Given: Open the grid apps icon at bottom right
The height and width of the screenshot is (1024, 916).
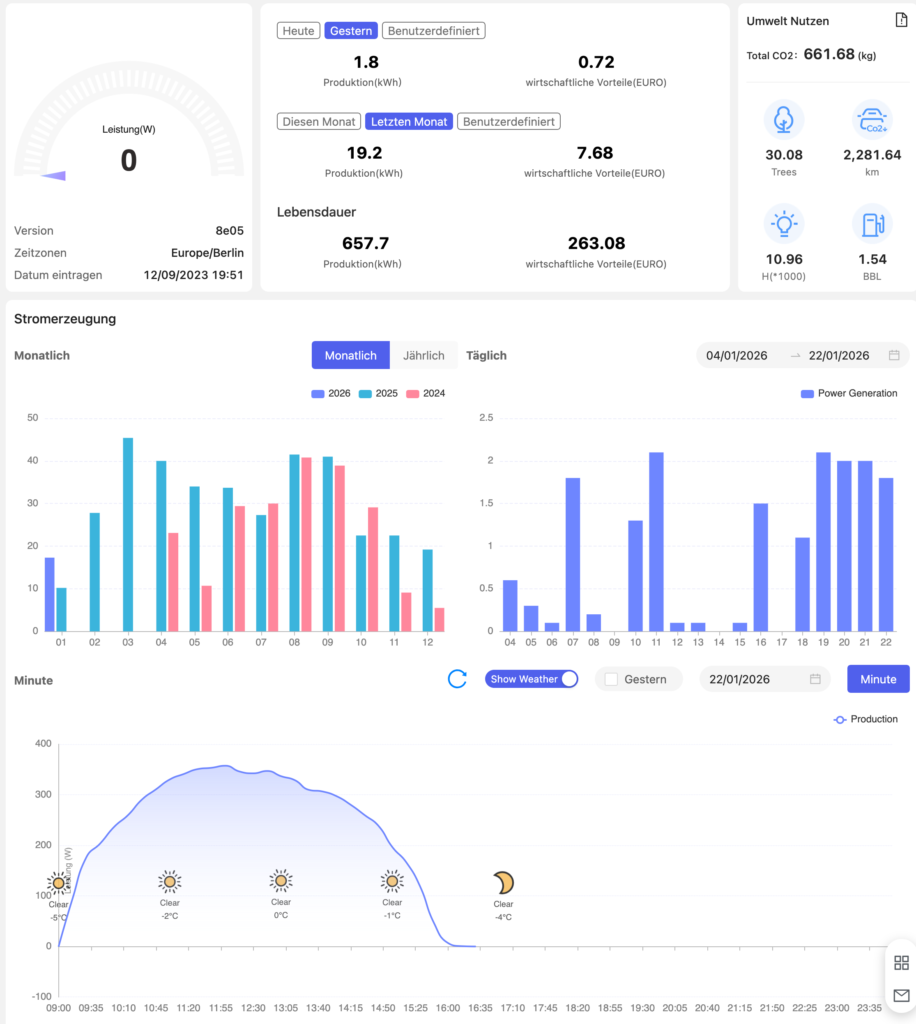Looking at the screenshot, I should tap(901, 962).
